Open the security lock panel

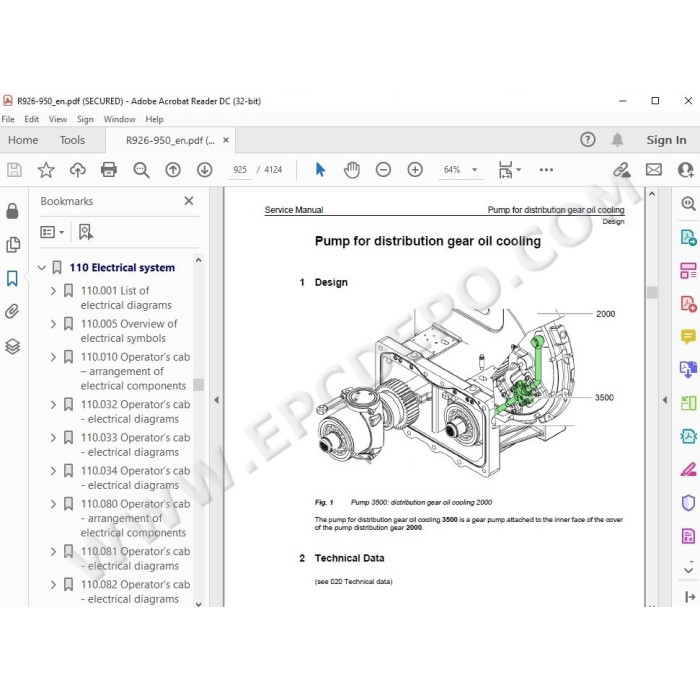pyautogui.click(x=12, y=211)
